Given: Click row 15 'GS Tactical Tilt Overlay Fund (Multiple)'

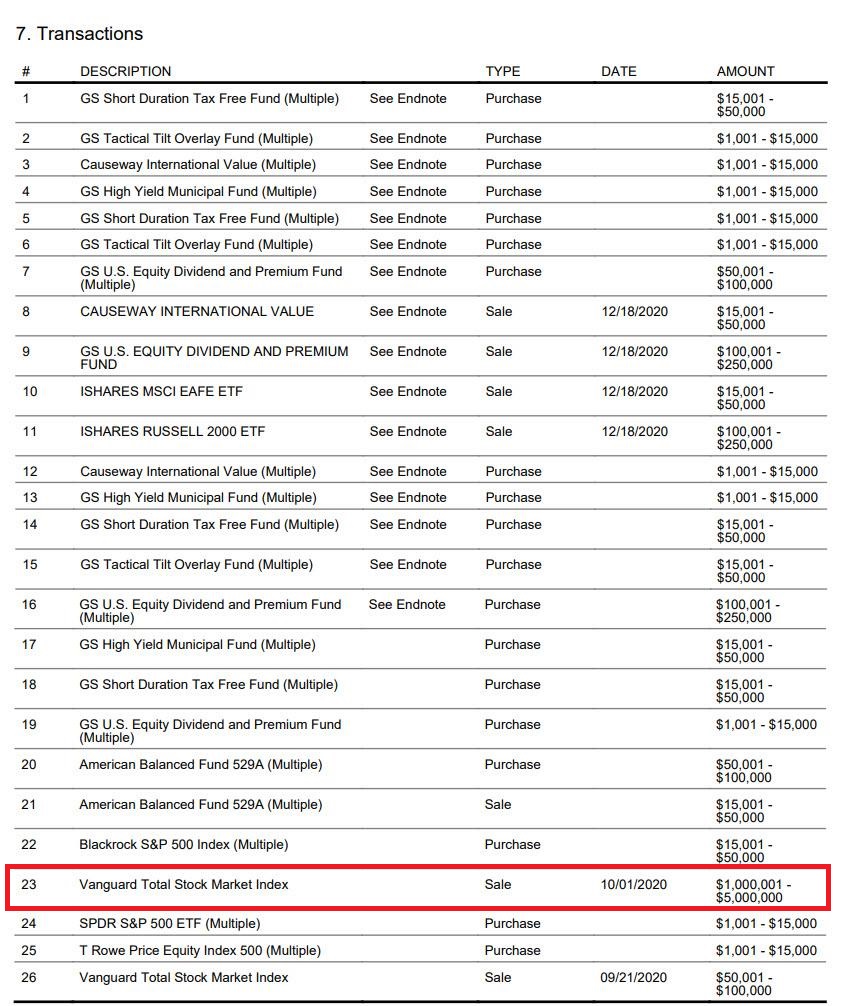Looking at the screenshot, I should (x=196, y=564).
